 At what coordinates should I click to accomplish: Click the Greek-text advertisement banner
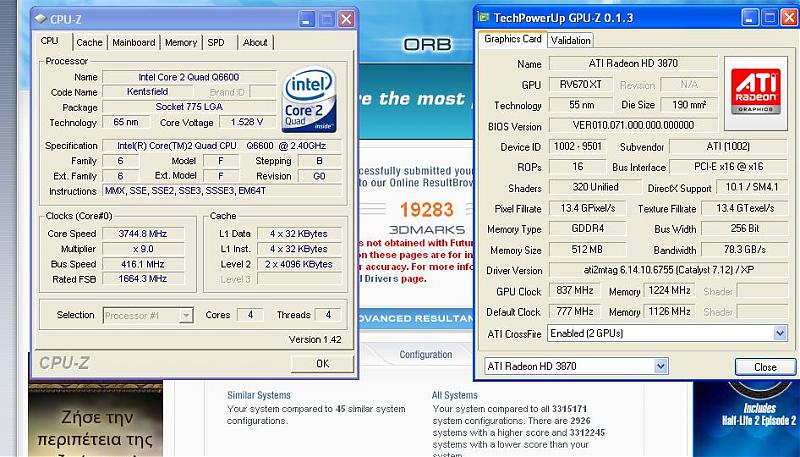[95, 420]
